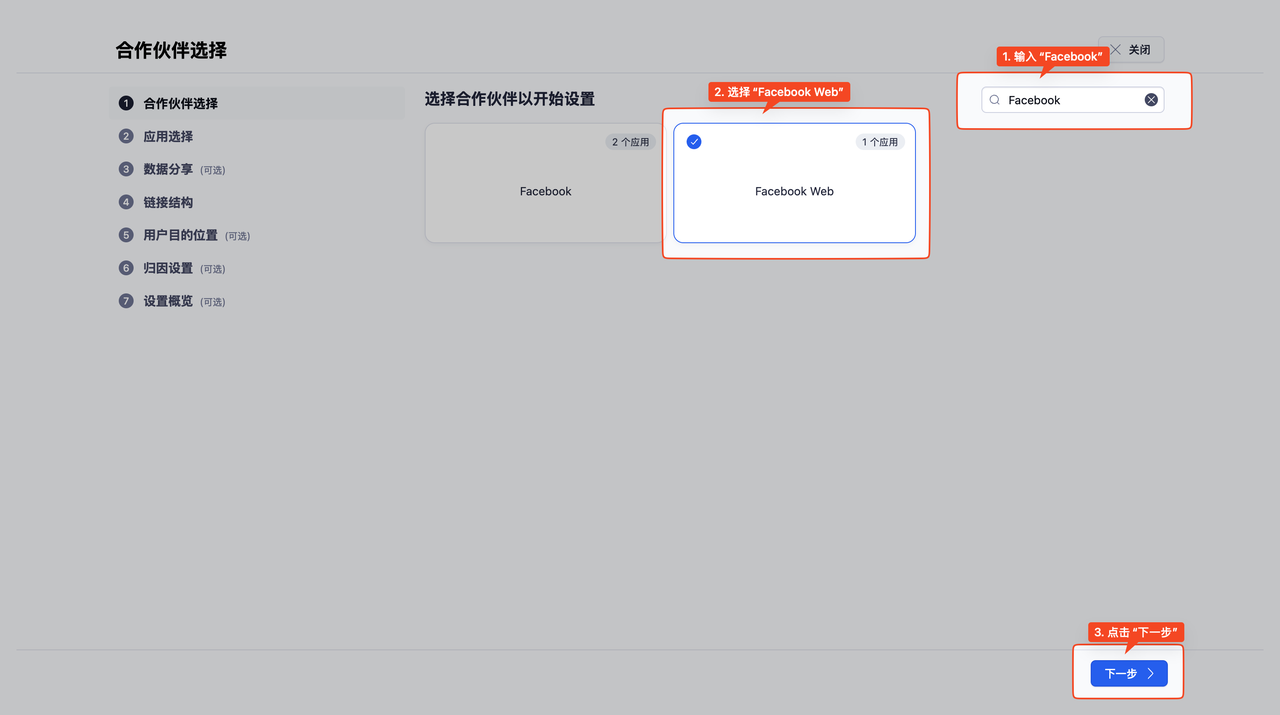Viewport: 1280px width, 715px height.
Task: Deselect the blue checkmark on Facebook Web card
Action: point(694,141)
